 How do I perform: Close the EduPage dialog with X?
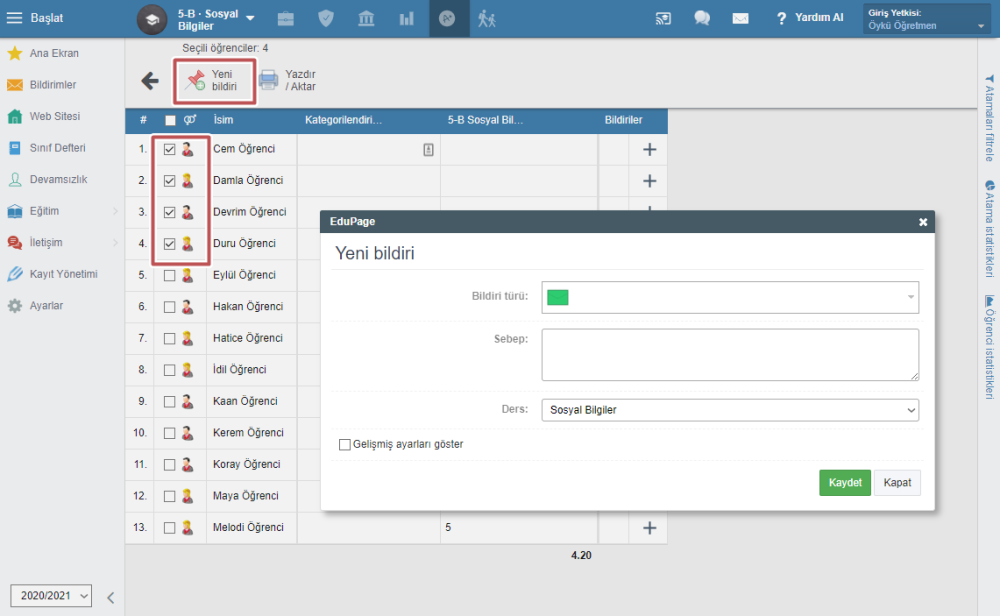tap(923, 222)
